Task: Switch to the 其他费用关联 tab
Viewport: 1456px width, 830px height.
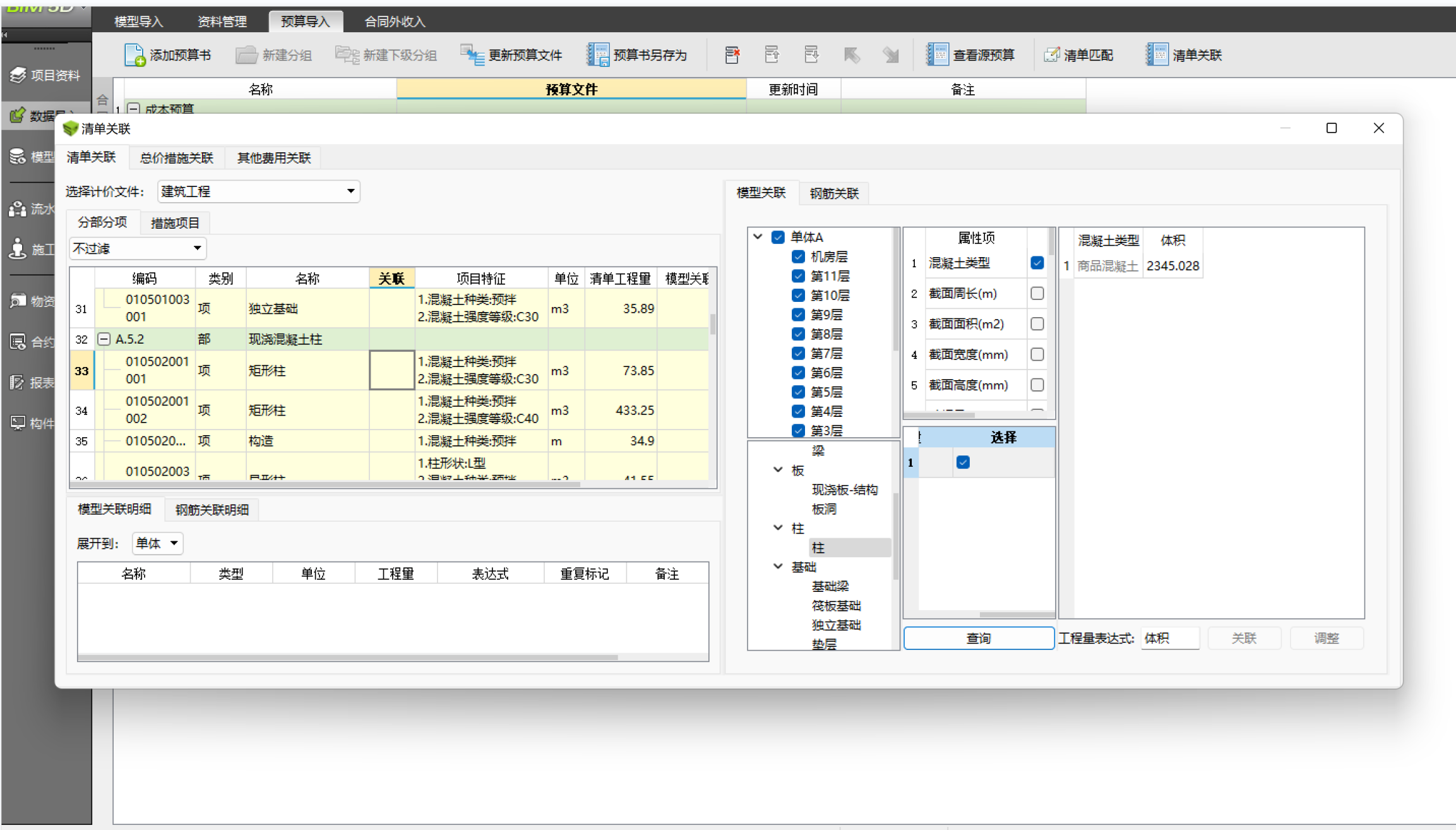Action: (273, 158)
